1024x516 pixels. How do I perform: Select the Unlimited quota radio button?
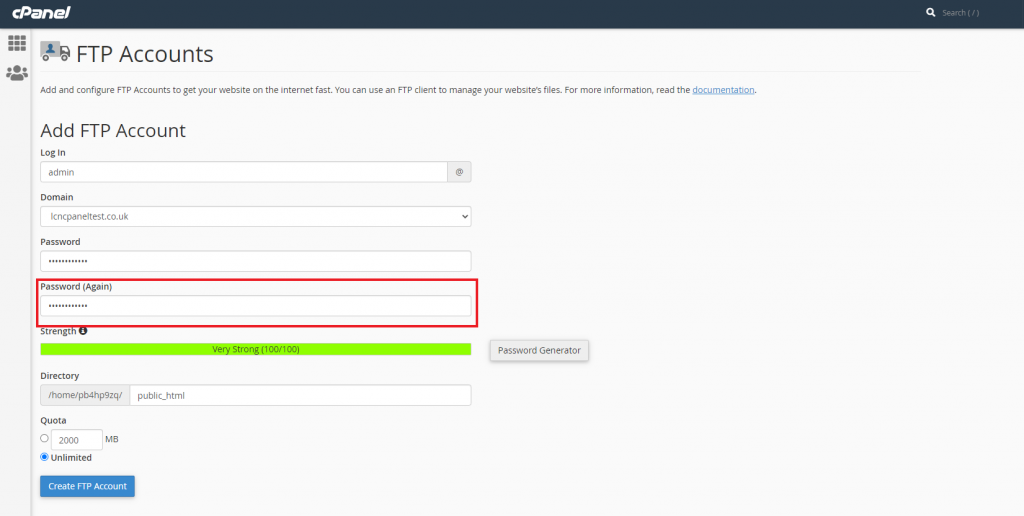point(44,457)
